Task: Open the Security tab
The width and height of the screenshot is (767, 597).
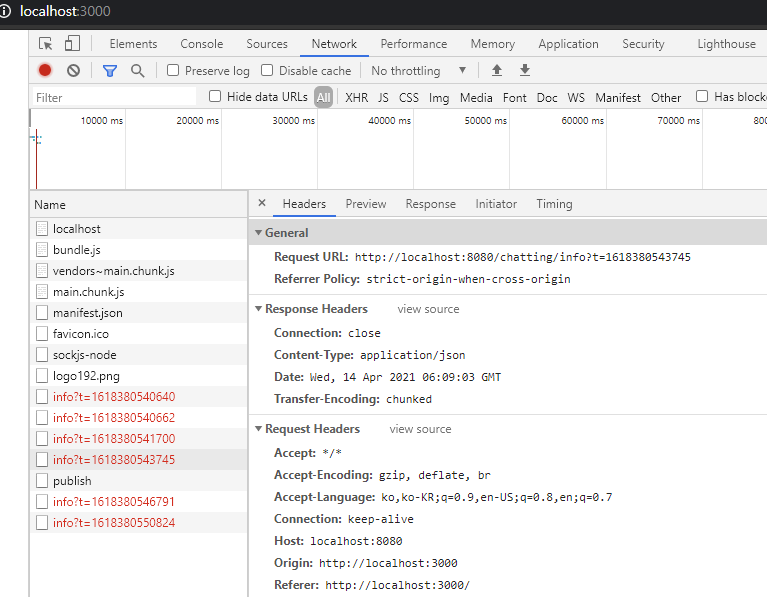Action: (x=643, y=44)
